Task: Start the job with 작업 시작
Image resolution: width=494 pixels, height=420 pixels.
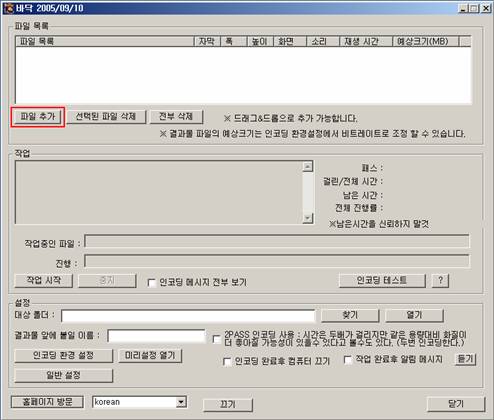Action: click(44, 280)
